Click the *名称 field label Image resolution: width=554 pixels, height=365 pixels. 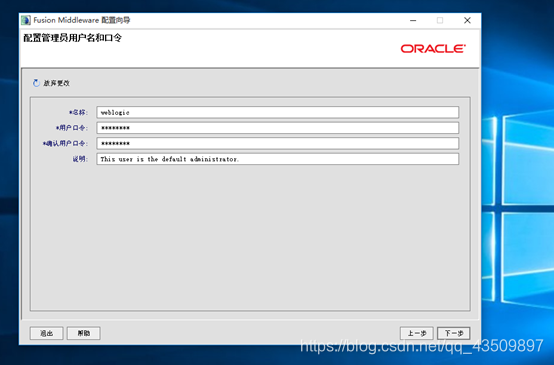[78, 112]
